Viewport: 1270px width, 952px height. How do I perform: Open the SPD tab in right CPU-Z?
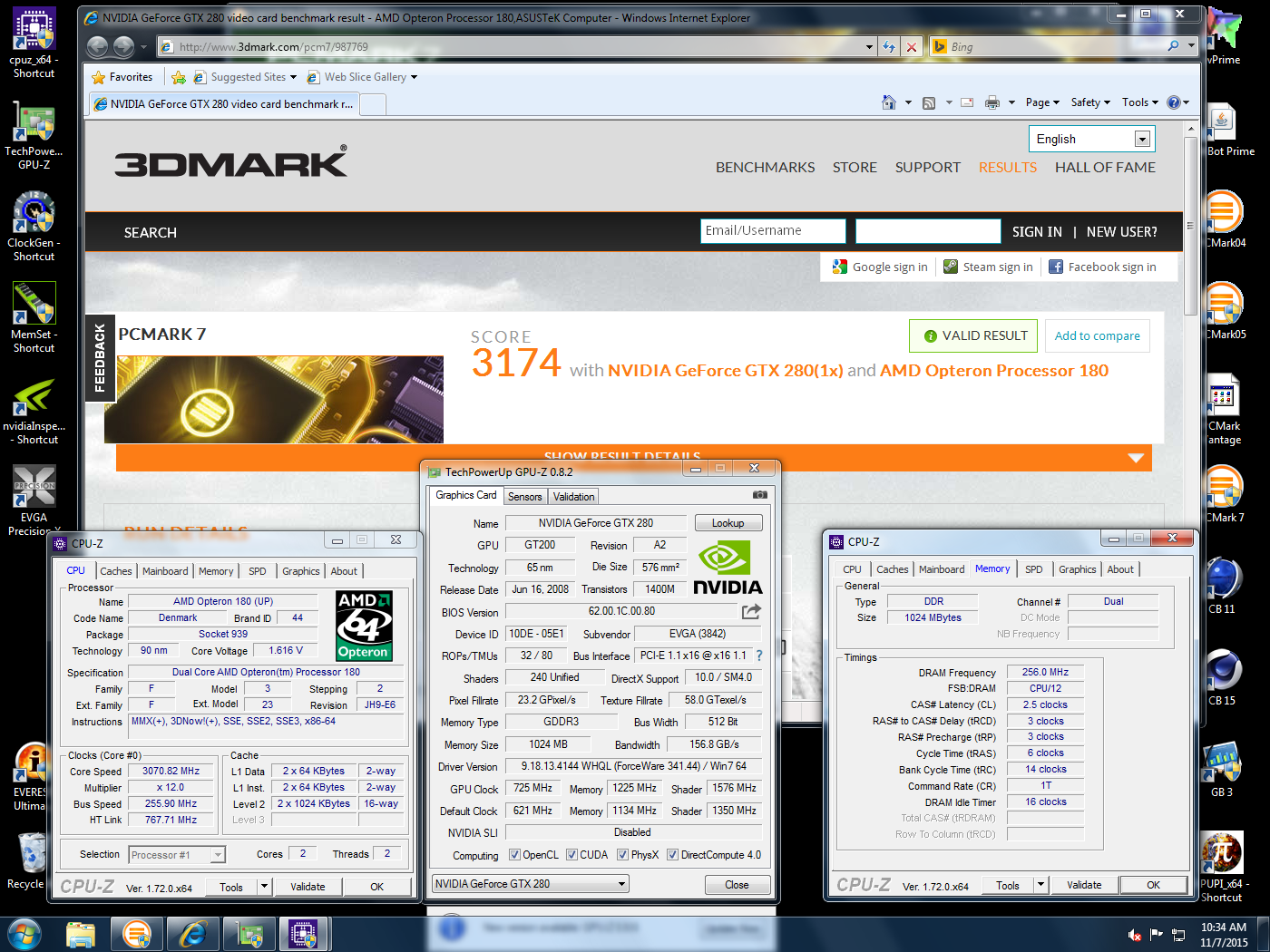coord(1034,569)
